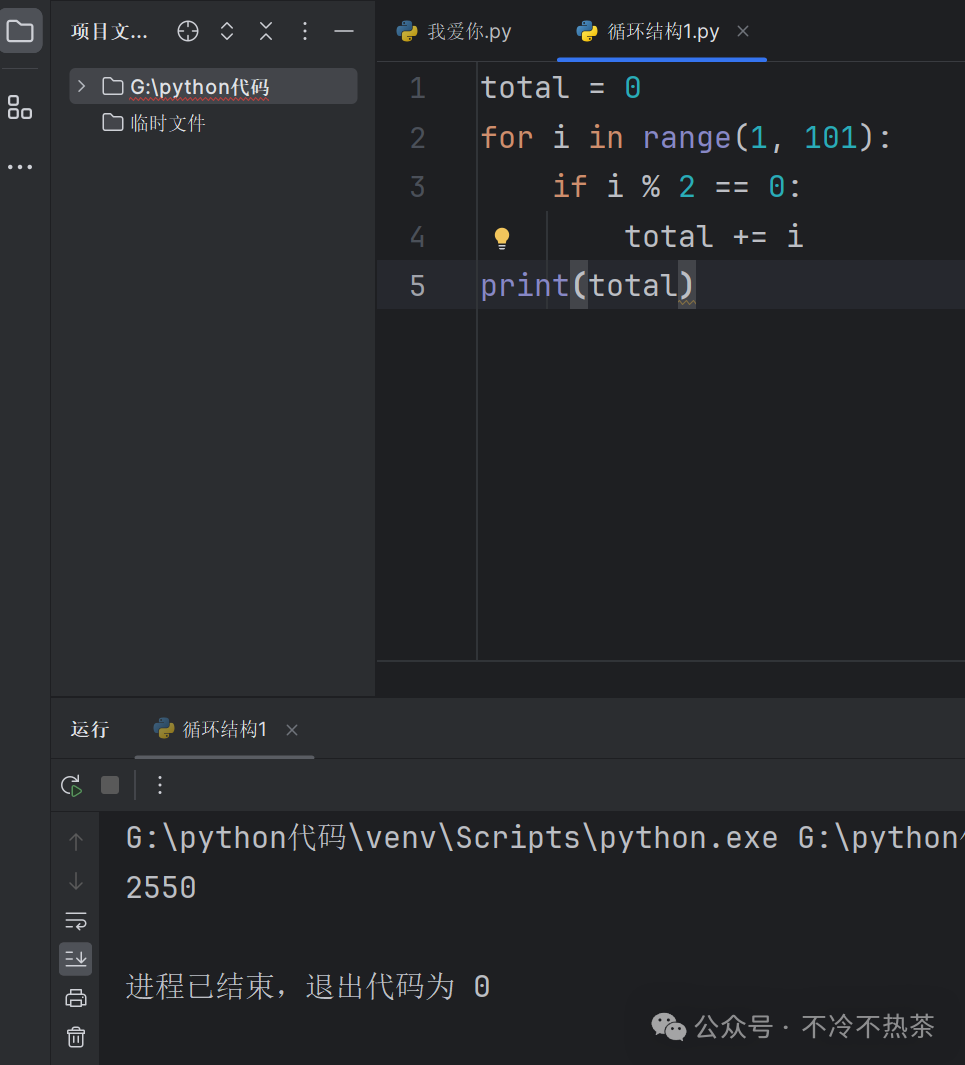Switch to the 我爱你.py tab
Viewport: 965px width, 1065px height.
click(454, 31)
